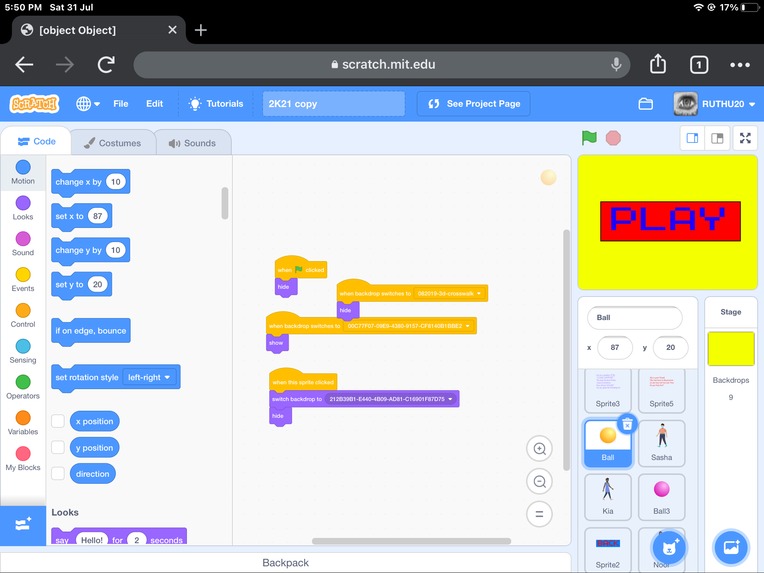764x573 pixels.
Task: Select the Sensing block category
Action: 23,351
